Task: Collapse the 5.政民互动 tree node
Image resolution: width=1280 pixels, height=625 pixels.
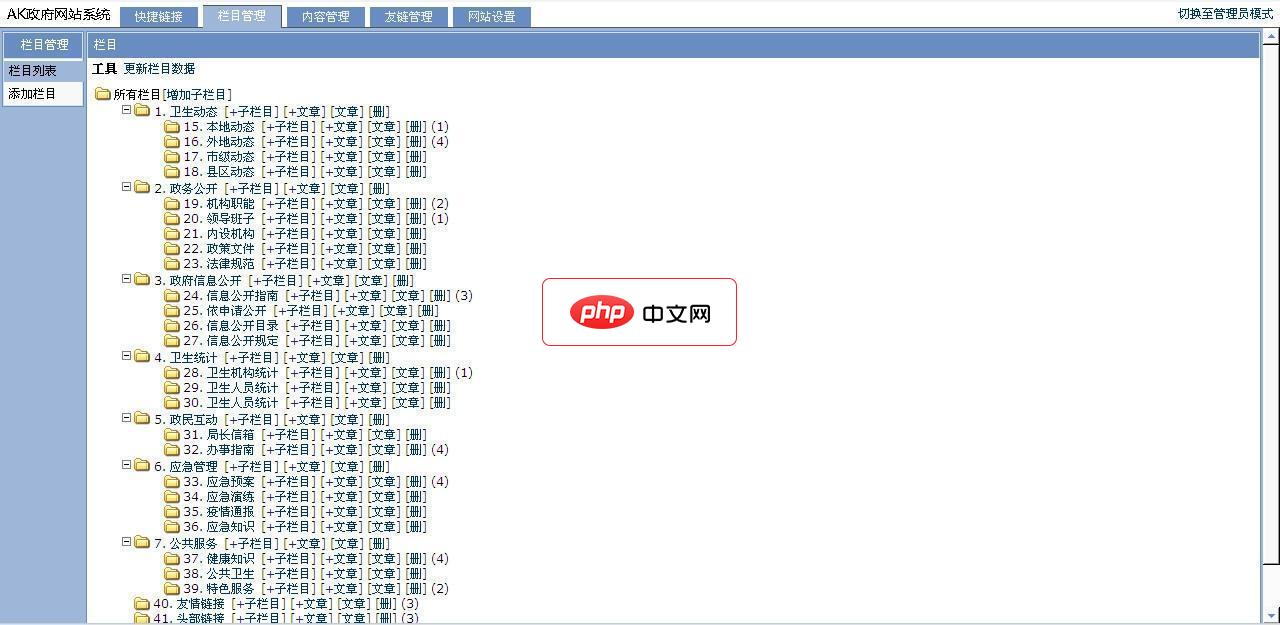Action: pos(127,419)
